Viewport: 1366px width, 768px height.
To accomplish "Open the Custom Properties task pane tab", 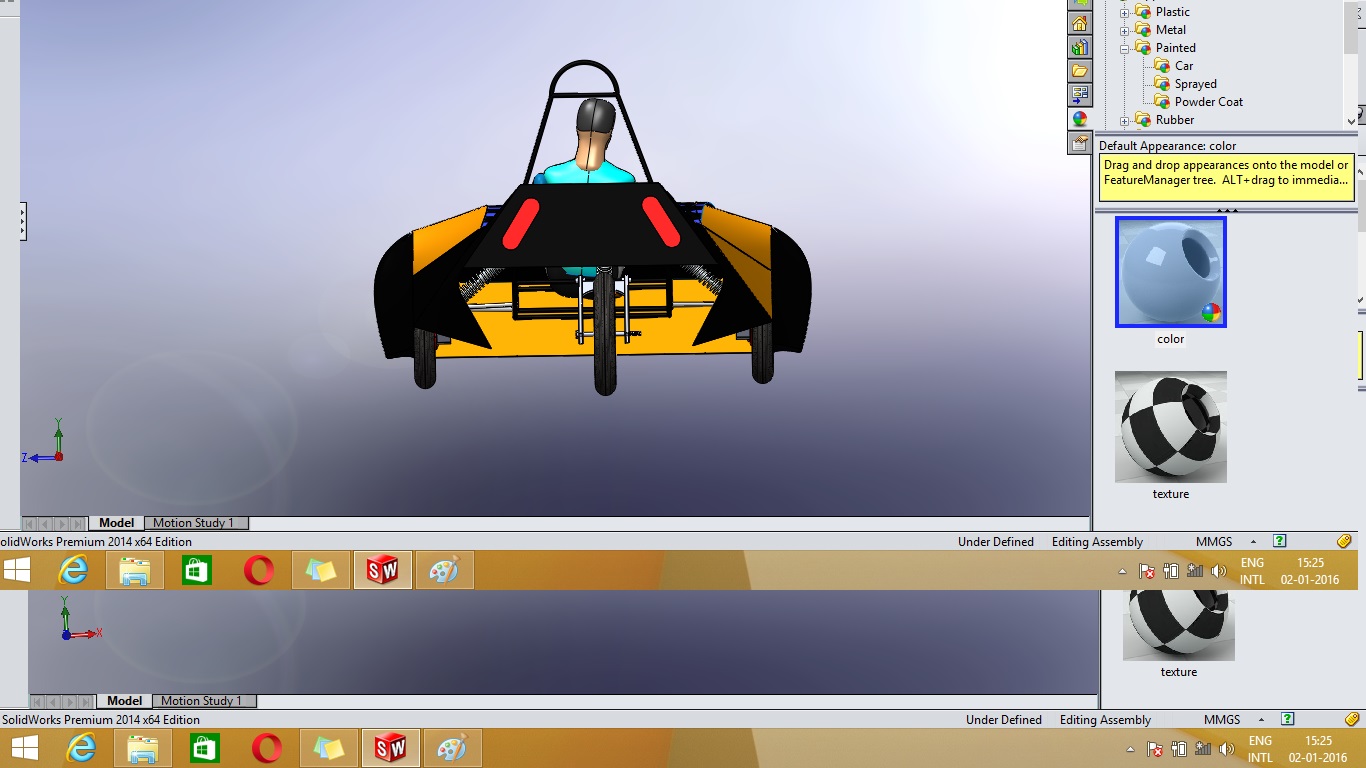I will (x=1079, y=143).
